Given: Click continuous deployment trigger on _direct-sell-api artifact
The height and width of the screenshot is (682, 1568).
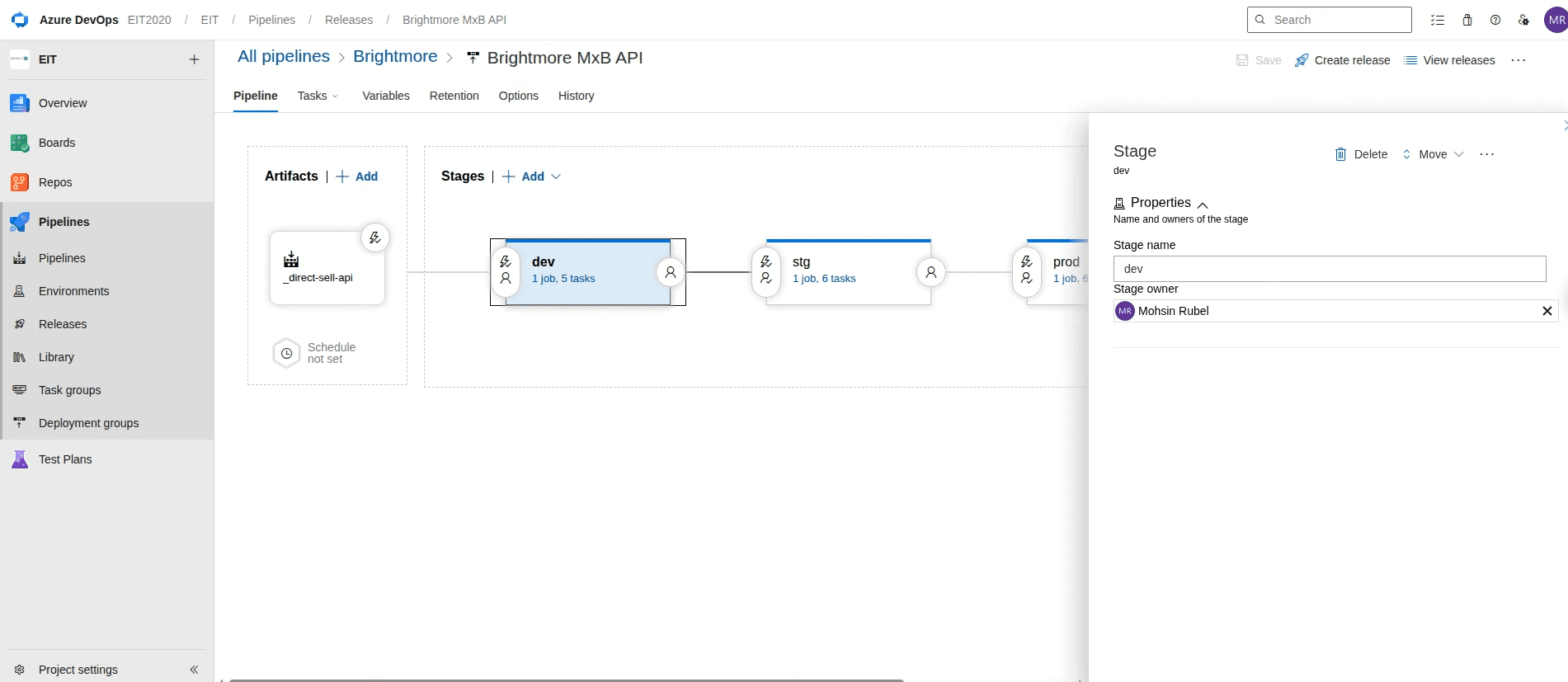Looking at the screenshot, I should point(375,238).
